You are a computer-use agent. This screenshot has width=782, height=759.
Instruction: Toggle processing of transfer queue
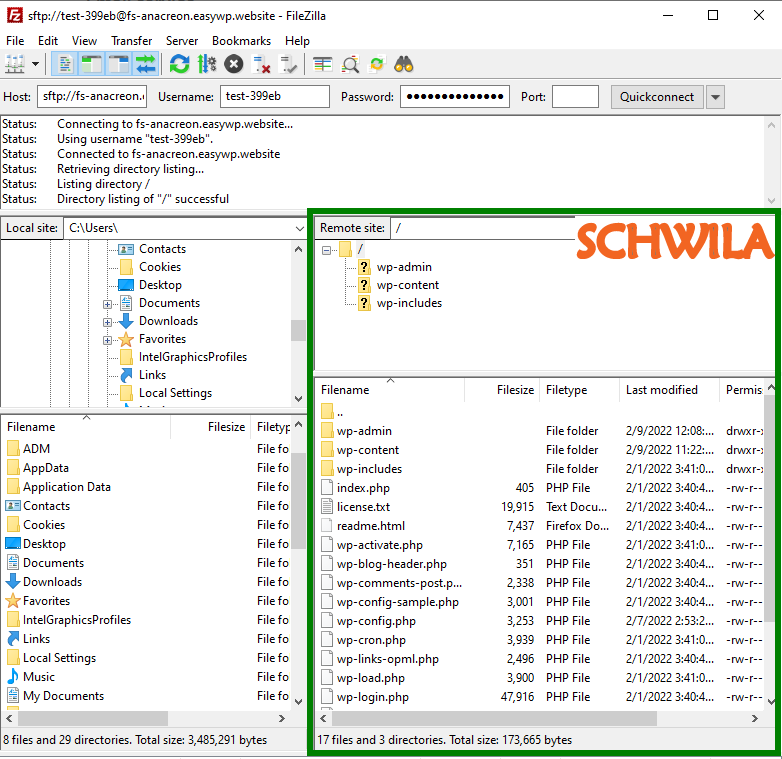point(206,64)
